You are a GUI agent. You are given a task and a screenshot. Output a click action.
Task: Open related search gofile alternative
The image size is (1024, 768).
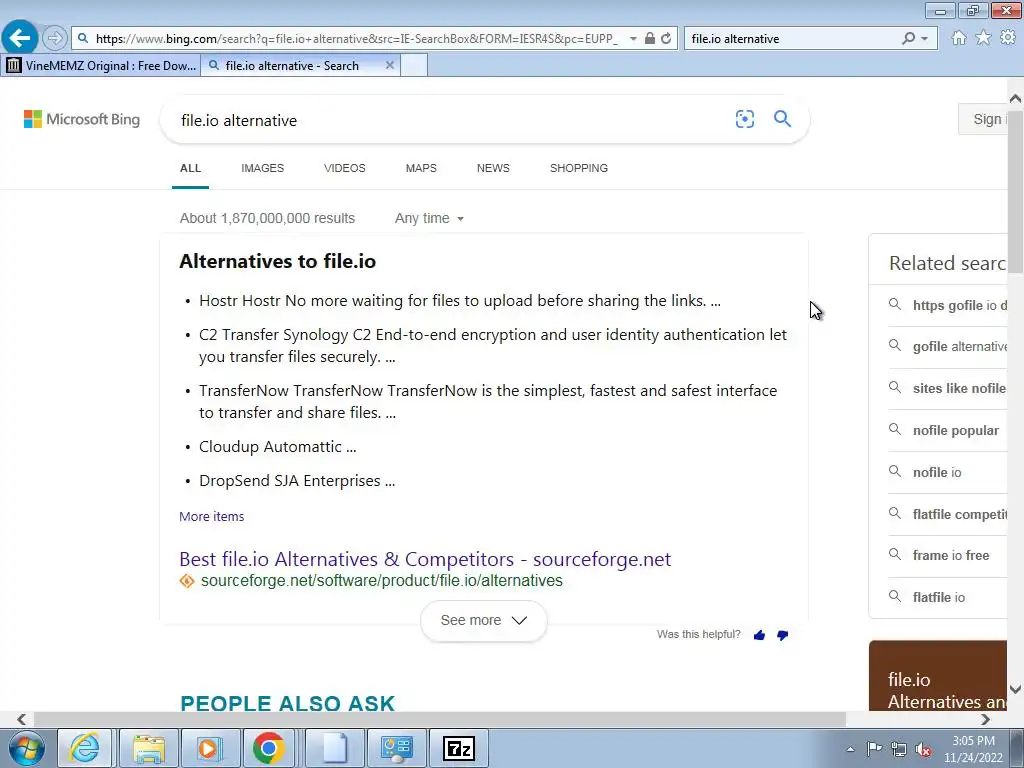tap(947, 346)
